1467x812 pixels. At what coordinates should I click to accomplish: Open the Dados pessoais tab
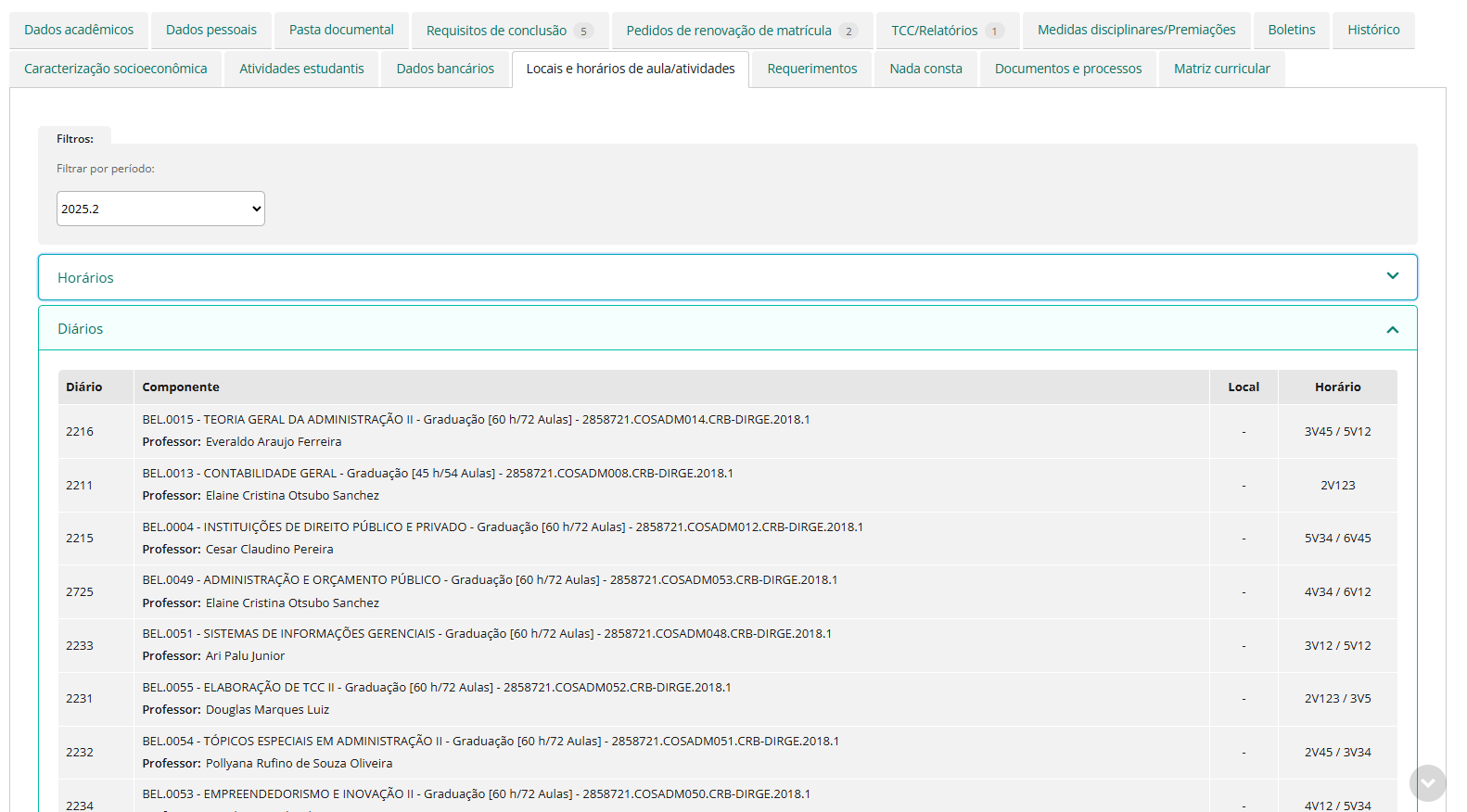pyautogui.click(x=211, y=31)
